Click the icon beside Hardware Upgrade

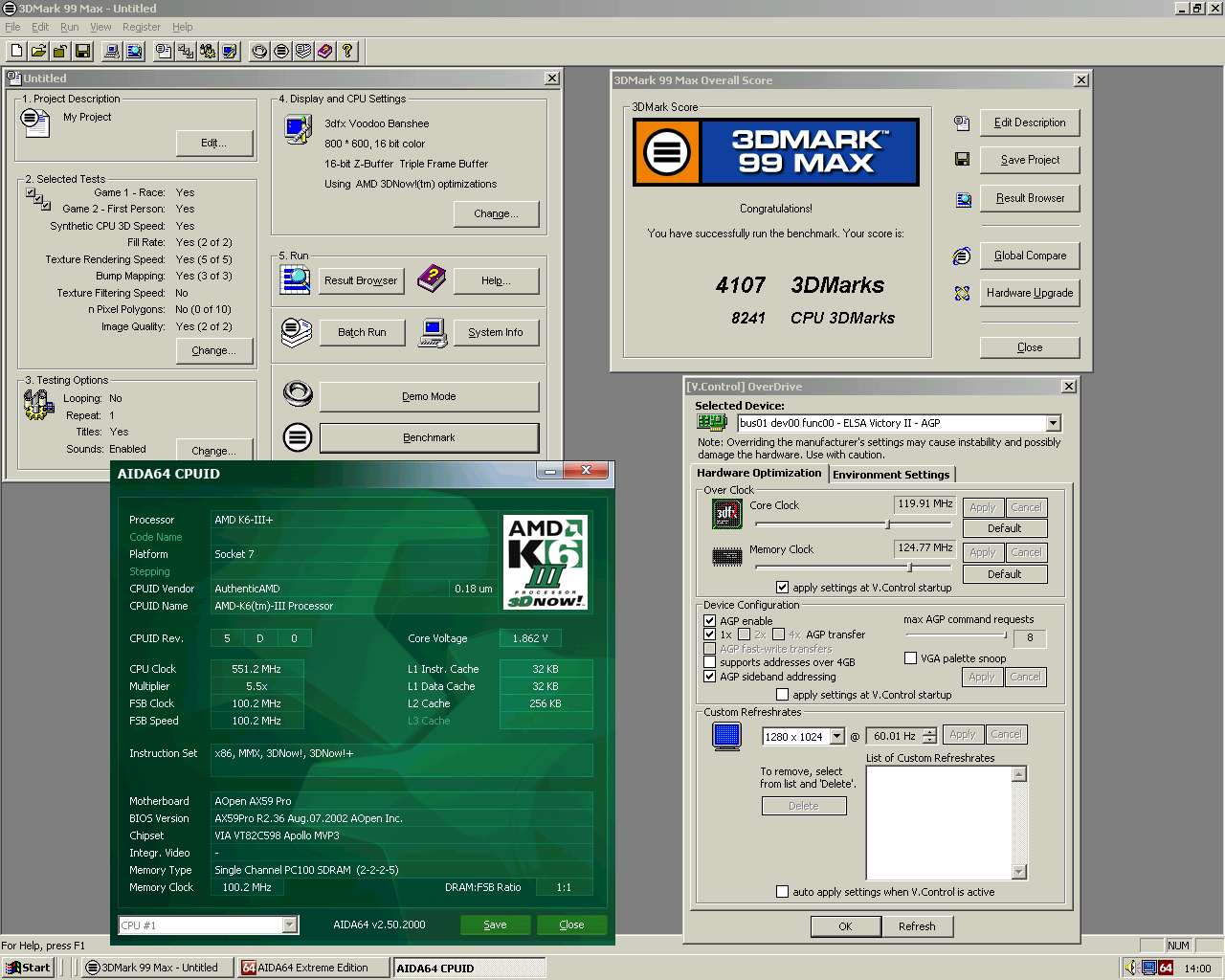point(962,293)
